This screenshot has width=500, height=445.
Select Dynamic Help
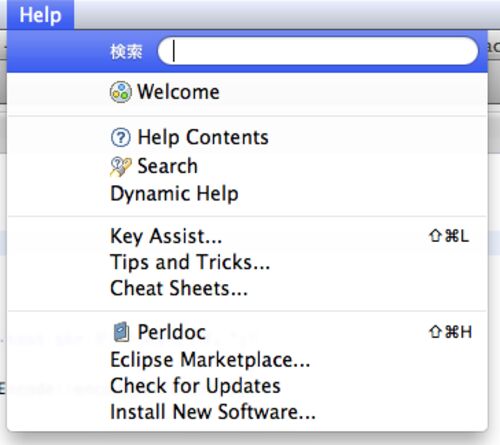[247, 194]
